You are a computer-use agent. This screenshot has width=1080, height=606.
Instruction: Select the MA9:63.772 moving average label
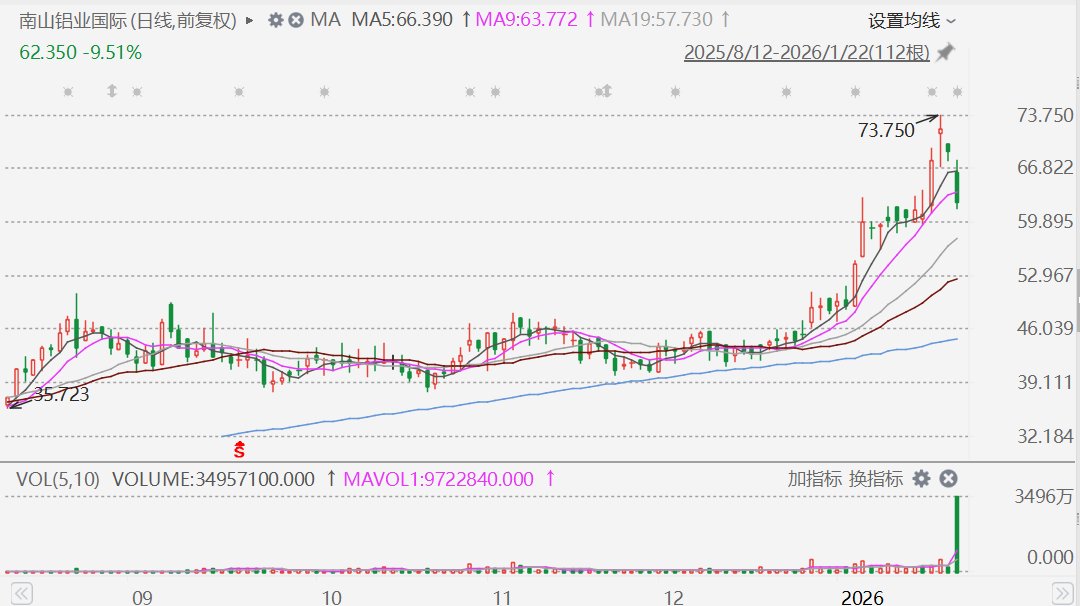(x=526, y=20)
